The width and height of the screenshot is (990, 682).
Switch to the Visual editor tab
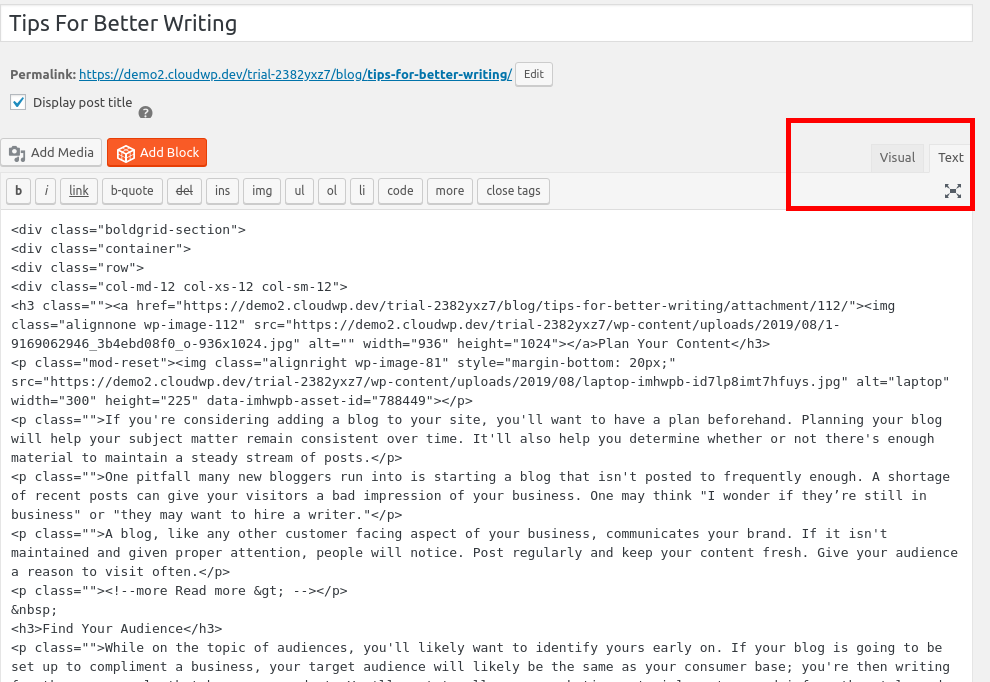(897, 157)
